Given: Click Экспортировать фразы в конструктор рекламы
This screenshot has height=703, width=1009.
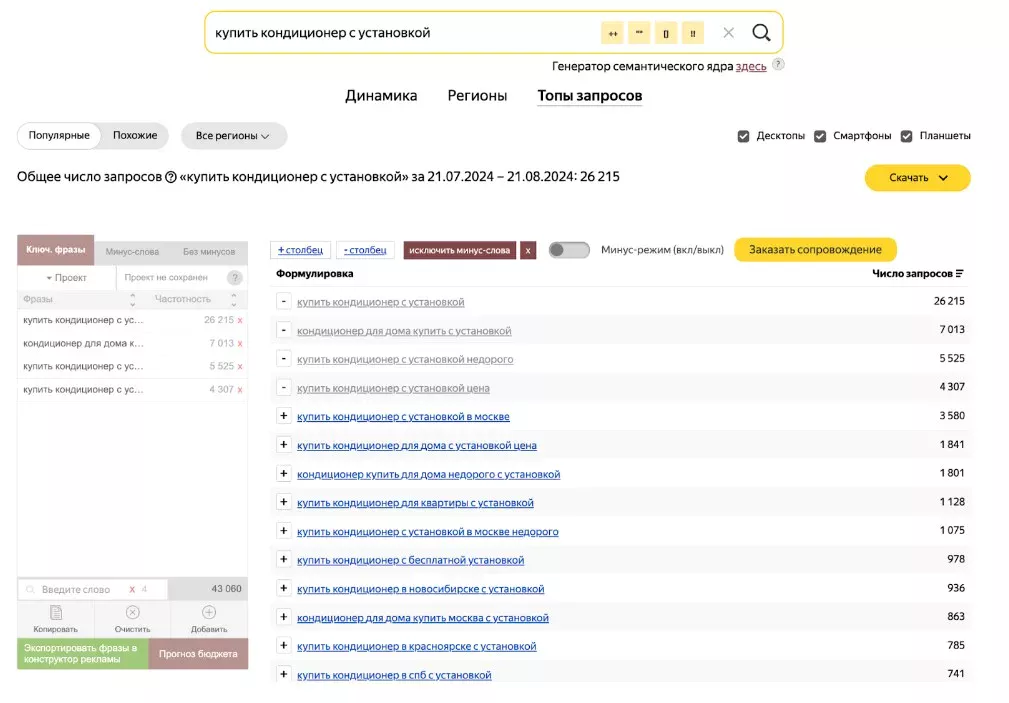Looking at the screenshot, I should (82, 653).
